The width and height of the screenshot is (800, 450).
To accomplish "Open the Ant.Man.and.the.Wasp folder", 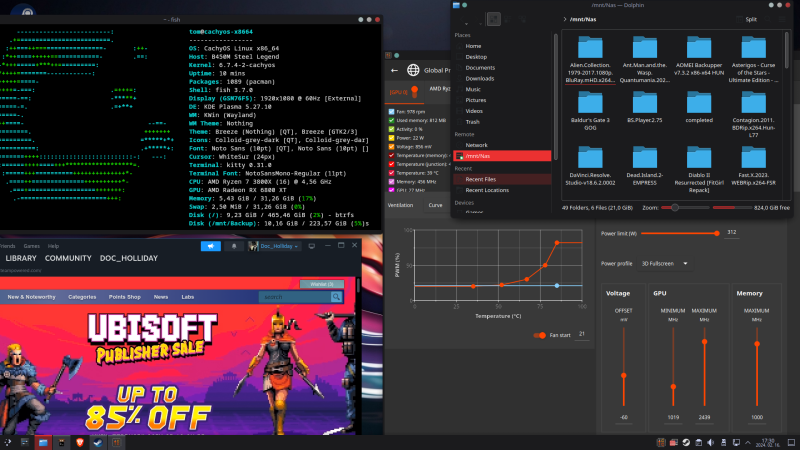I will pyautogui.click(x=644, y=60).
